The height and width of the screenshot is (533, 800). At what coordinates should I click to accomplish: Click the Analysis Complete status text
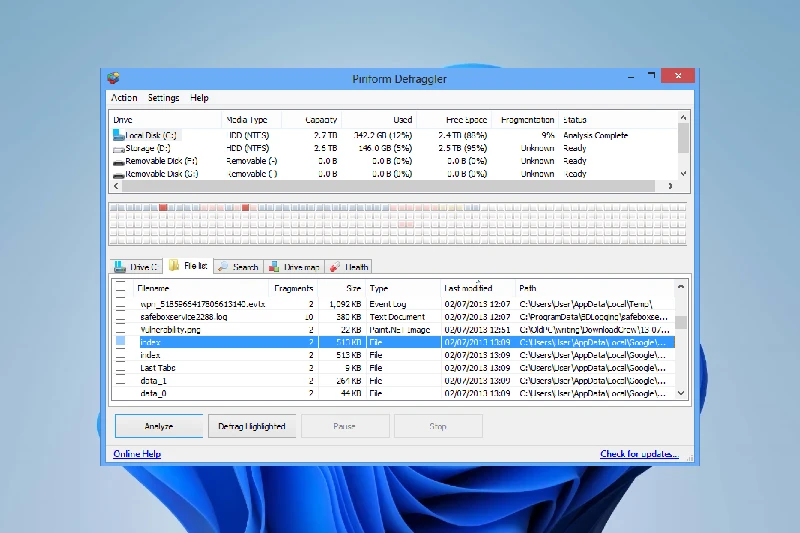[x=595, y=135]
